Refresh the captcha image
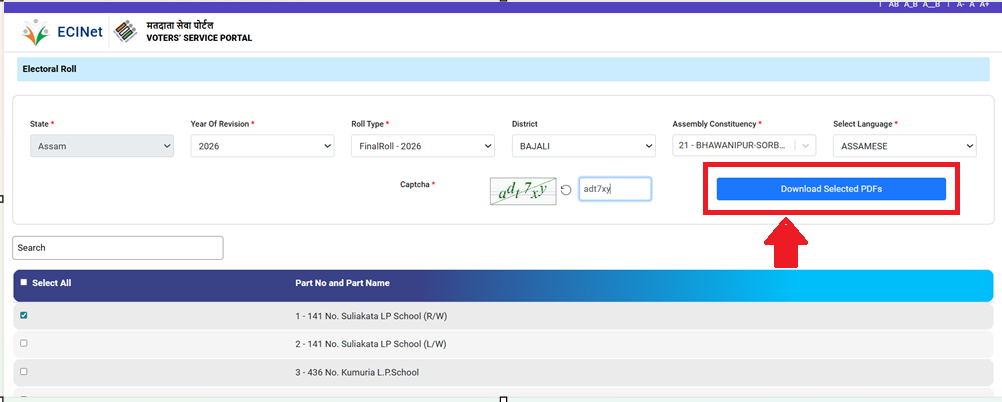The height and width of the screenshot is (402, 1002). (566, 189)
